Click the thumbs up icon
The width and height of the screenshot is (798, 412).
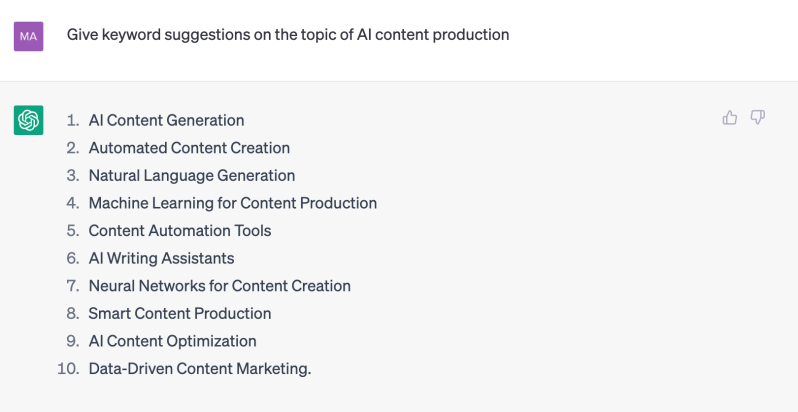point(729,118)
